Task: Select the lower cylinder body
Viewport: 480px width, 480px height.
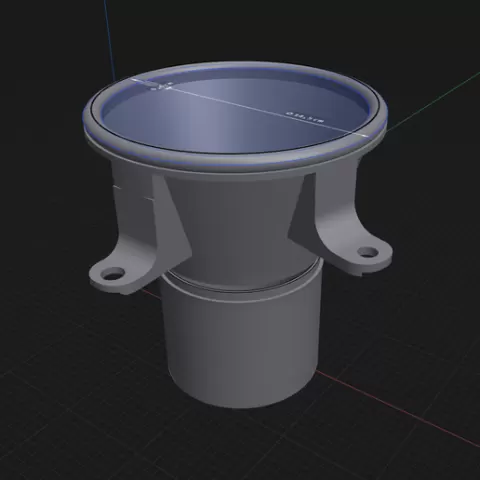Action: 242,343
